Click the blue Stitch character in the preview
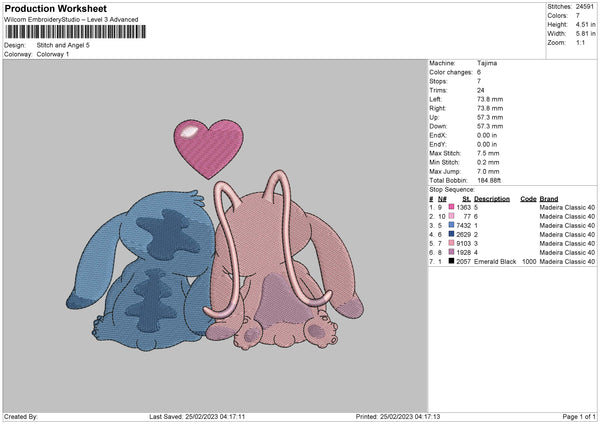Image resolution: width=600 pixels, height=424 pixels. point(142,270)
